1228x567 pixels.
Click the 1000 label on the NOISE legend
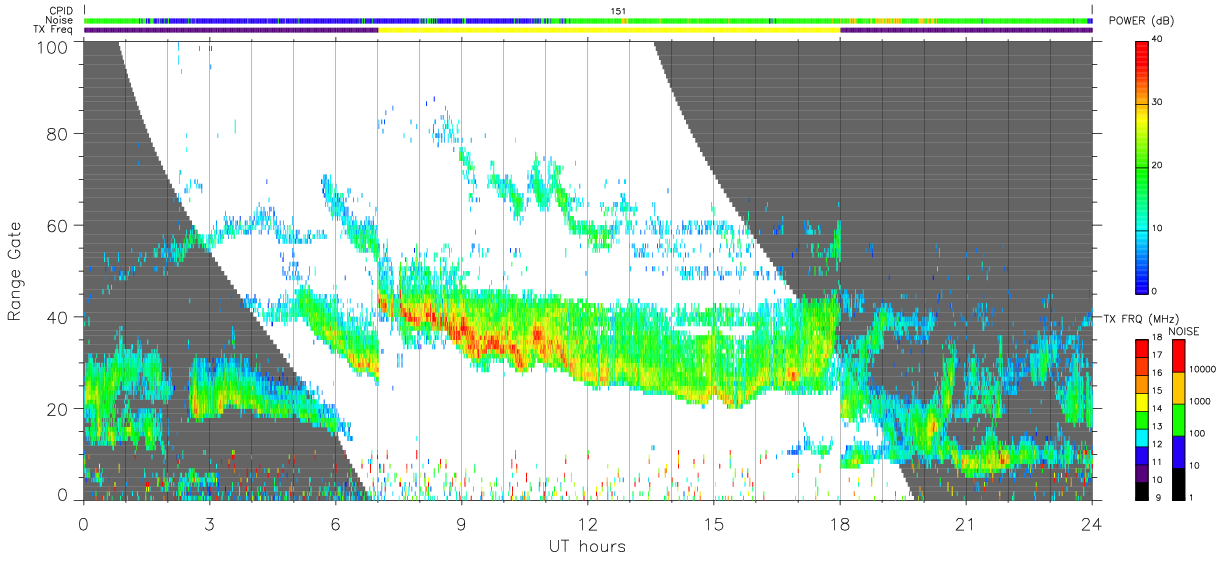click(x=1202, y=402)
